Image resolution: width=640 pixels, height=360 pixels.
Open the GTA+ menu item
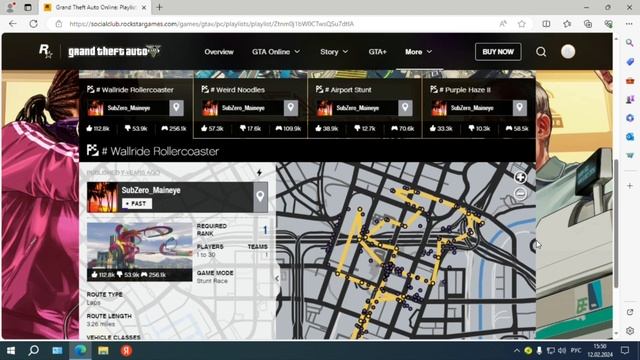[x=377, y=52]
